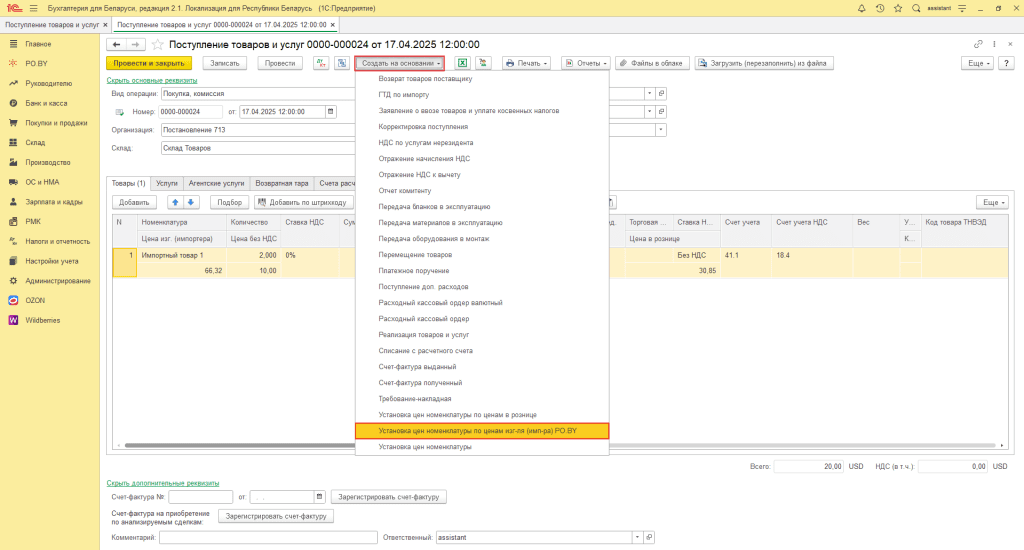
Task: Move row down with blue arrow
Action: pos(191,202)
